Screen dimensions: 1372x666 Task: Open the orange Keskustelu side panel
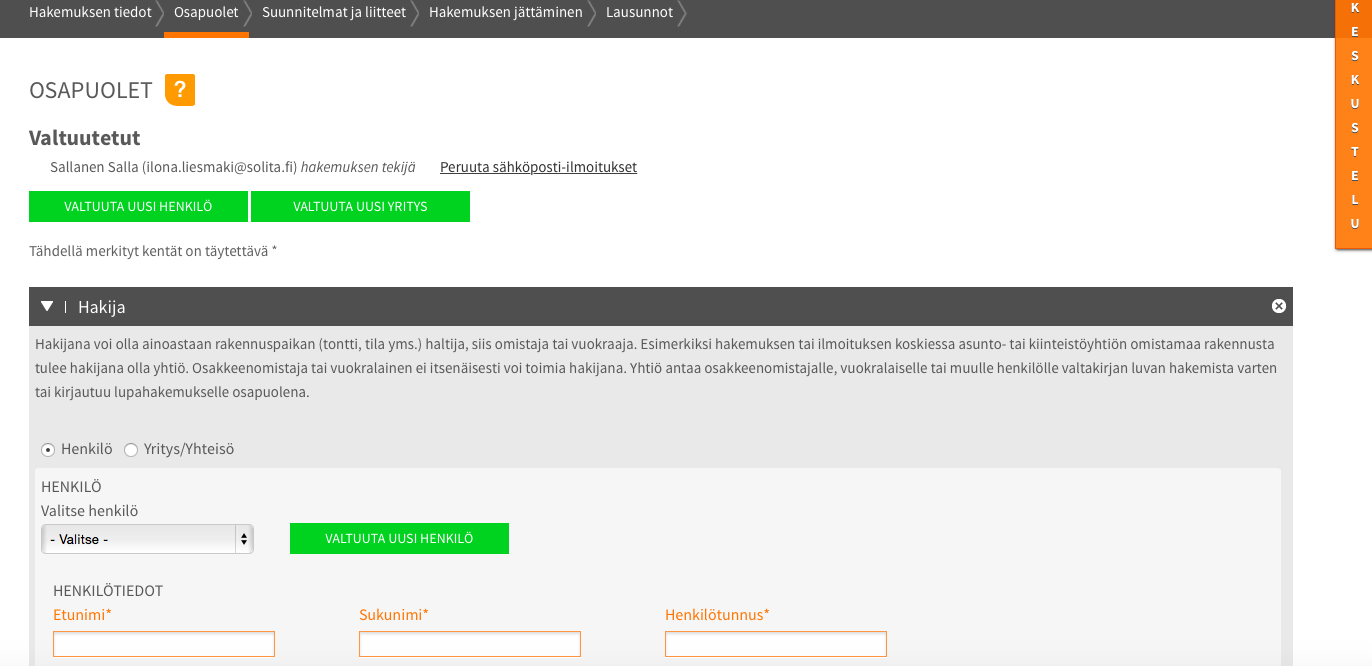(1354, 124)
